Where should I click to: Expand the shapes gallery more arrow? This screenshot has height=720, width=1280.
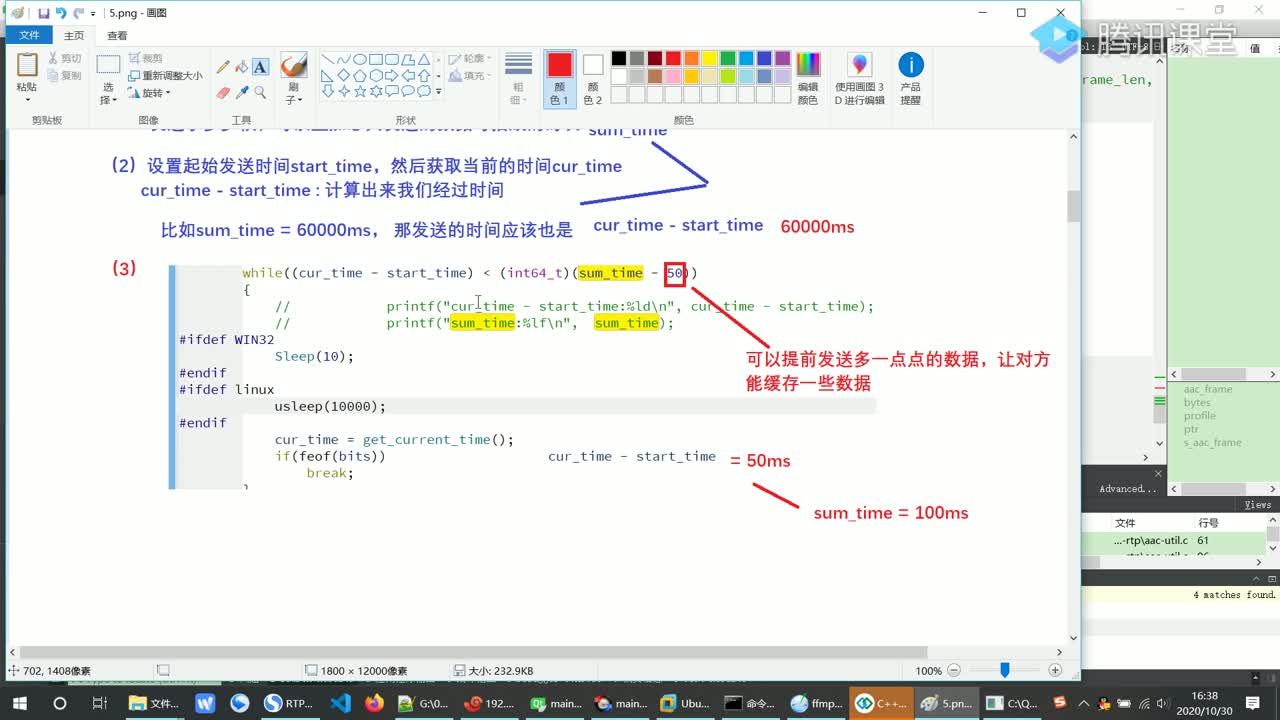439,91
